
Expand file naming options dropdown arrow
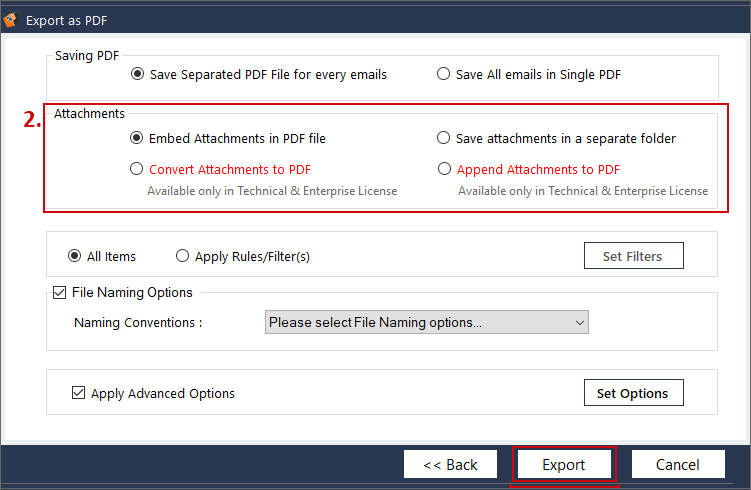pyautogui.click(x=580, y=322)
